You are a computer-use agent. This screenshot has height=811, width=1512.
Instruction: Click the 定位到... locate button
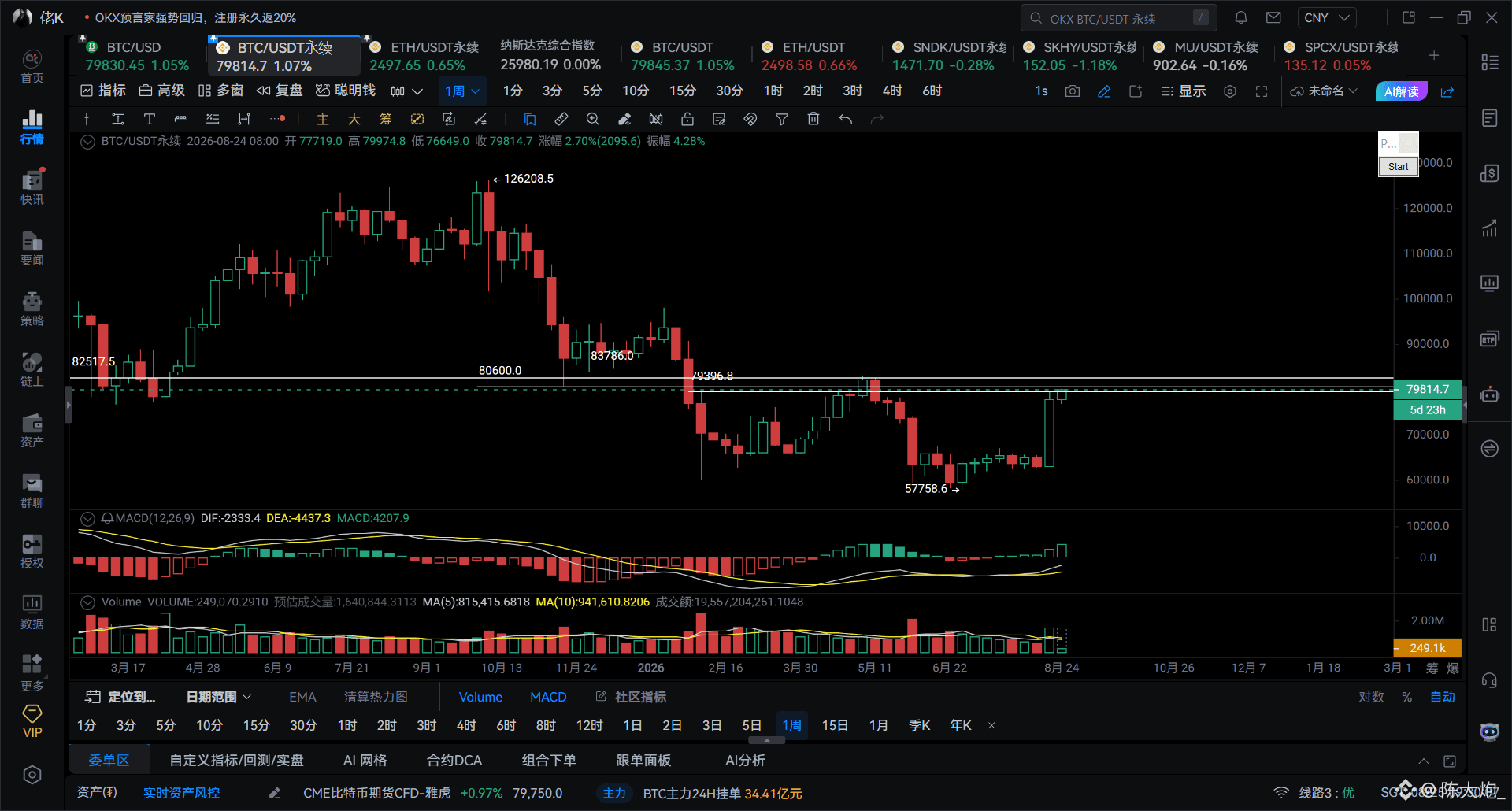pos(120,697)
